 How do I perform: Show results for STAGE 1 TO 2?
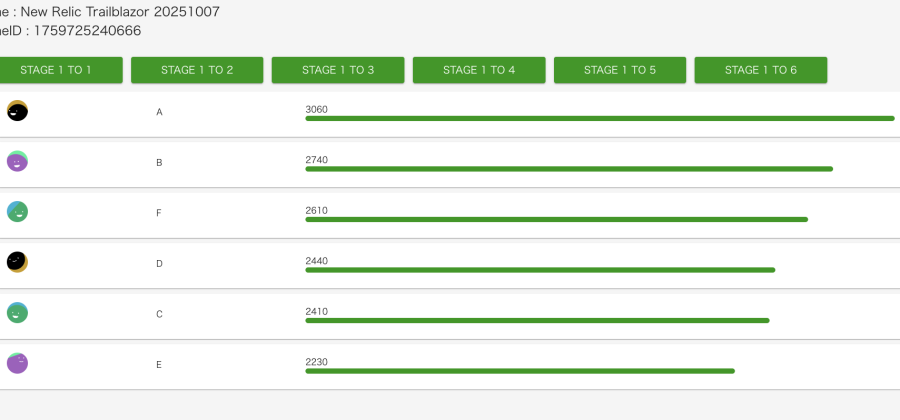(x=197, y=70)
